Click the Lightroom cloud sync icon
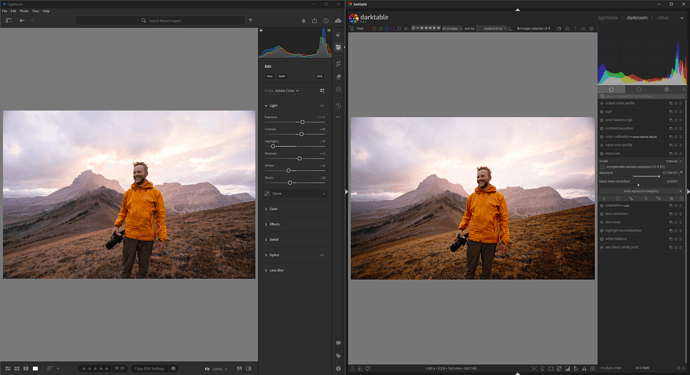Viewport: 690px width, 375px height. 338,21
